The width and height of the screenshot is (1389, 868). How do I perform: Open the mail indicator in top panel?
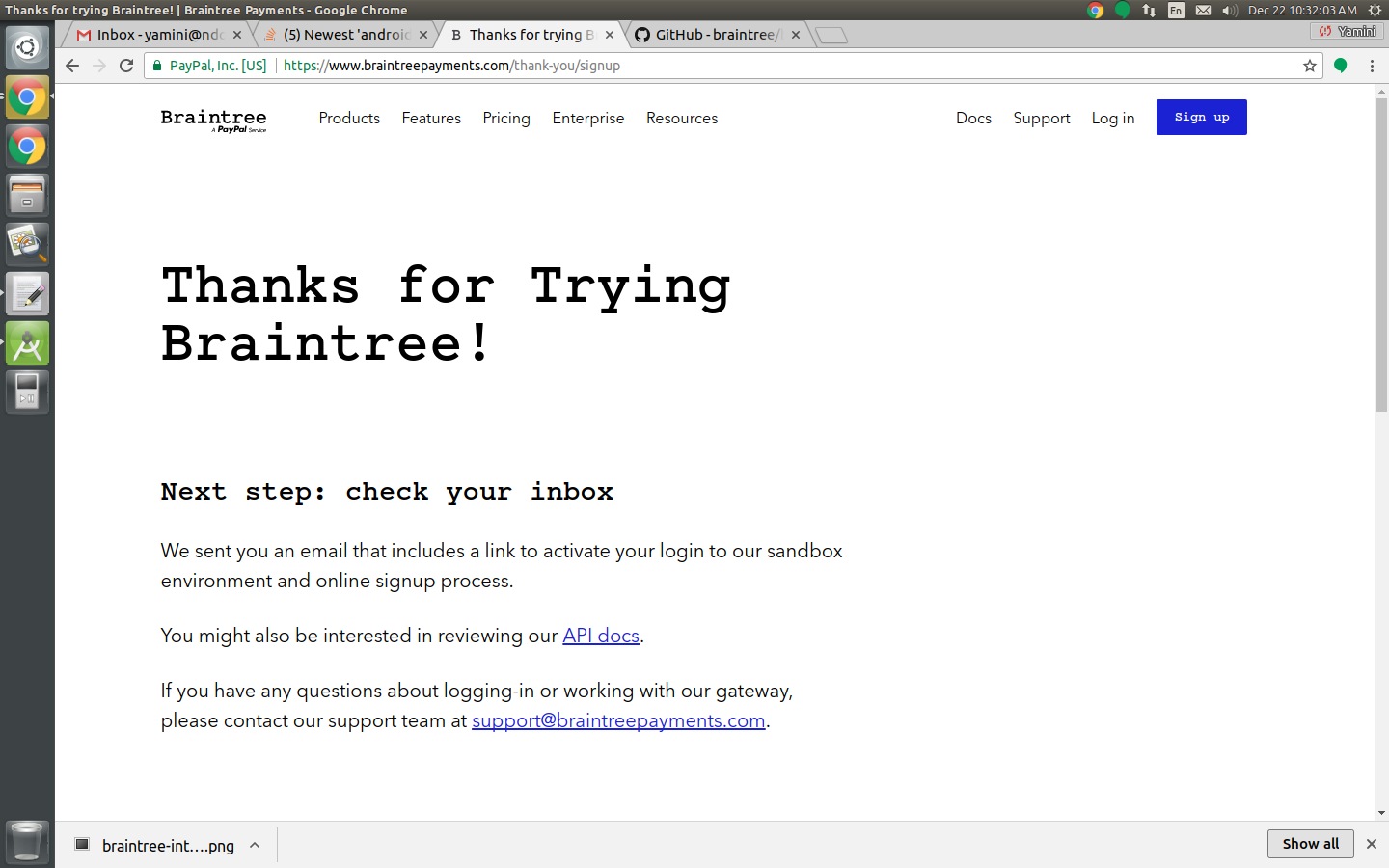coord(1203,10)
